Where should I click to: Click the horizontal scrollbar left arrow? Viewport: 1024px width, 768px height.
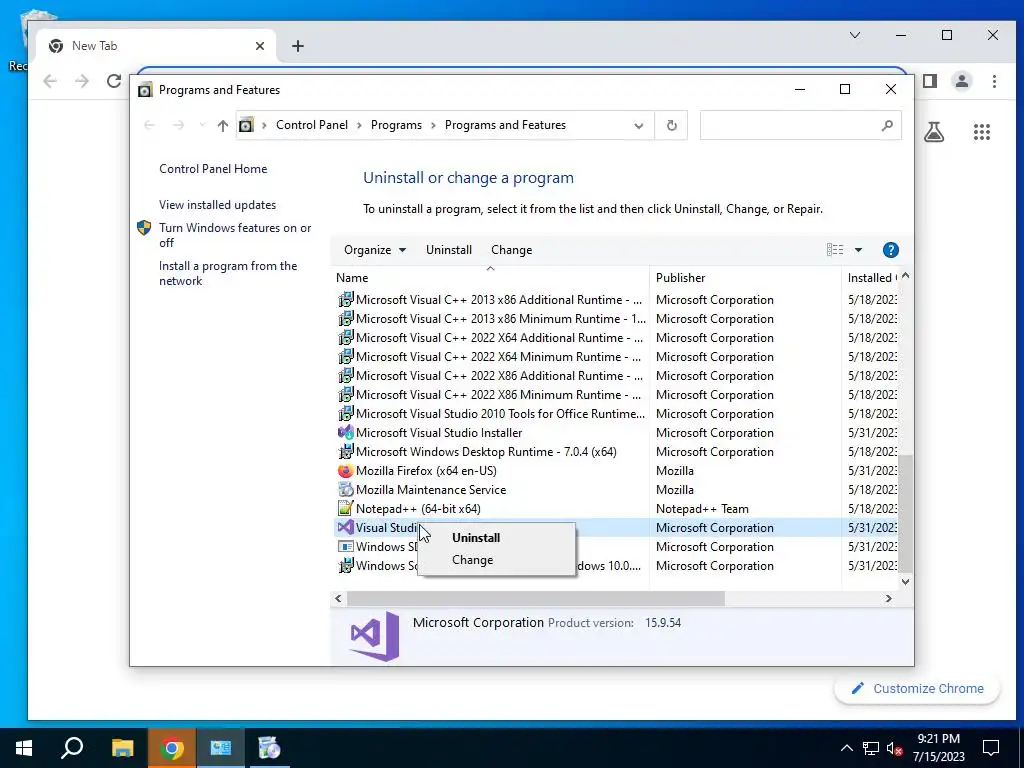point(338,598)
